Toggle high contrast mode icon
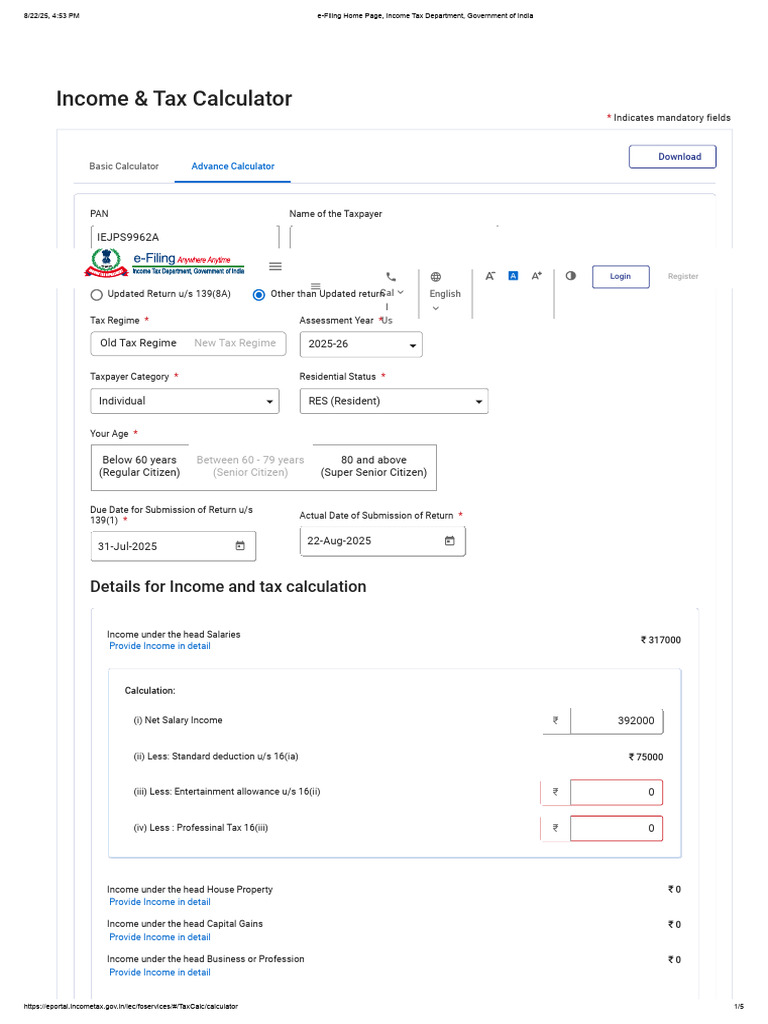768x1024 pixels. [x=571, y=276]
